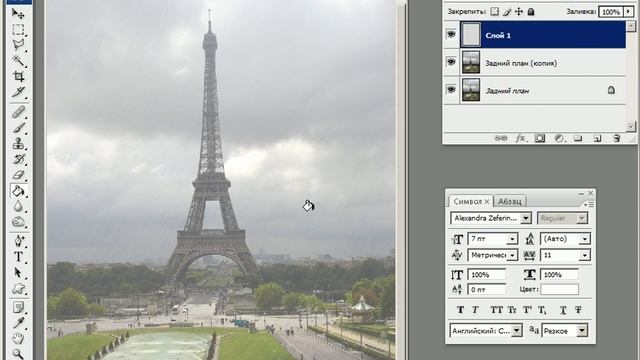640x360 pixels.
Task: Select the Sponge tool
Action: click(18, 222)
